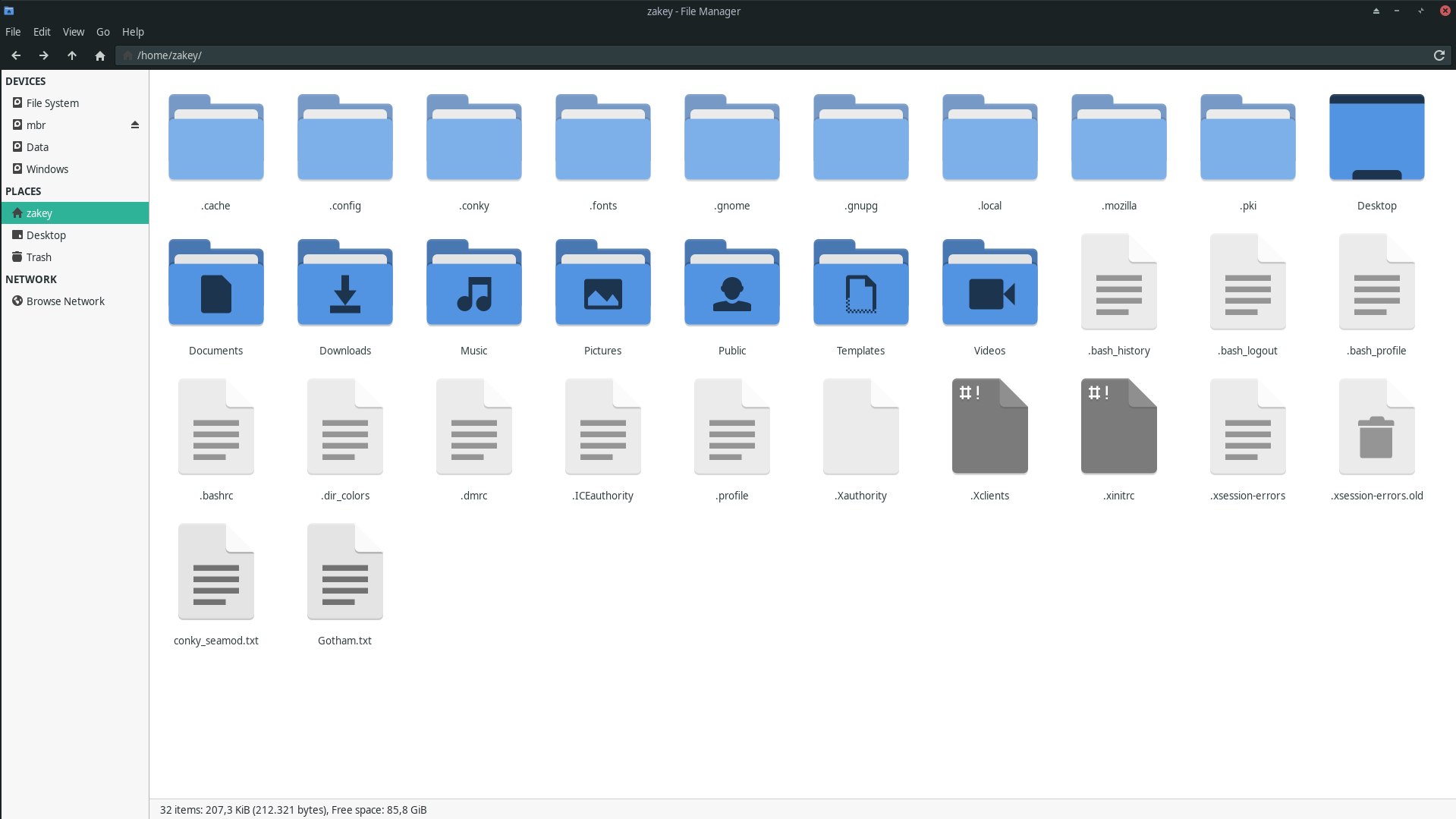Screen dimensions: 1456x819
Task: Open the Go menu
Action: [103, 32]
